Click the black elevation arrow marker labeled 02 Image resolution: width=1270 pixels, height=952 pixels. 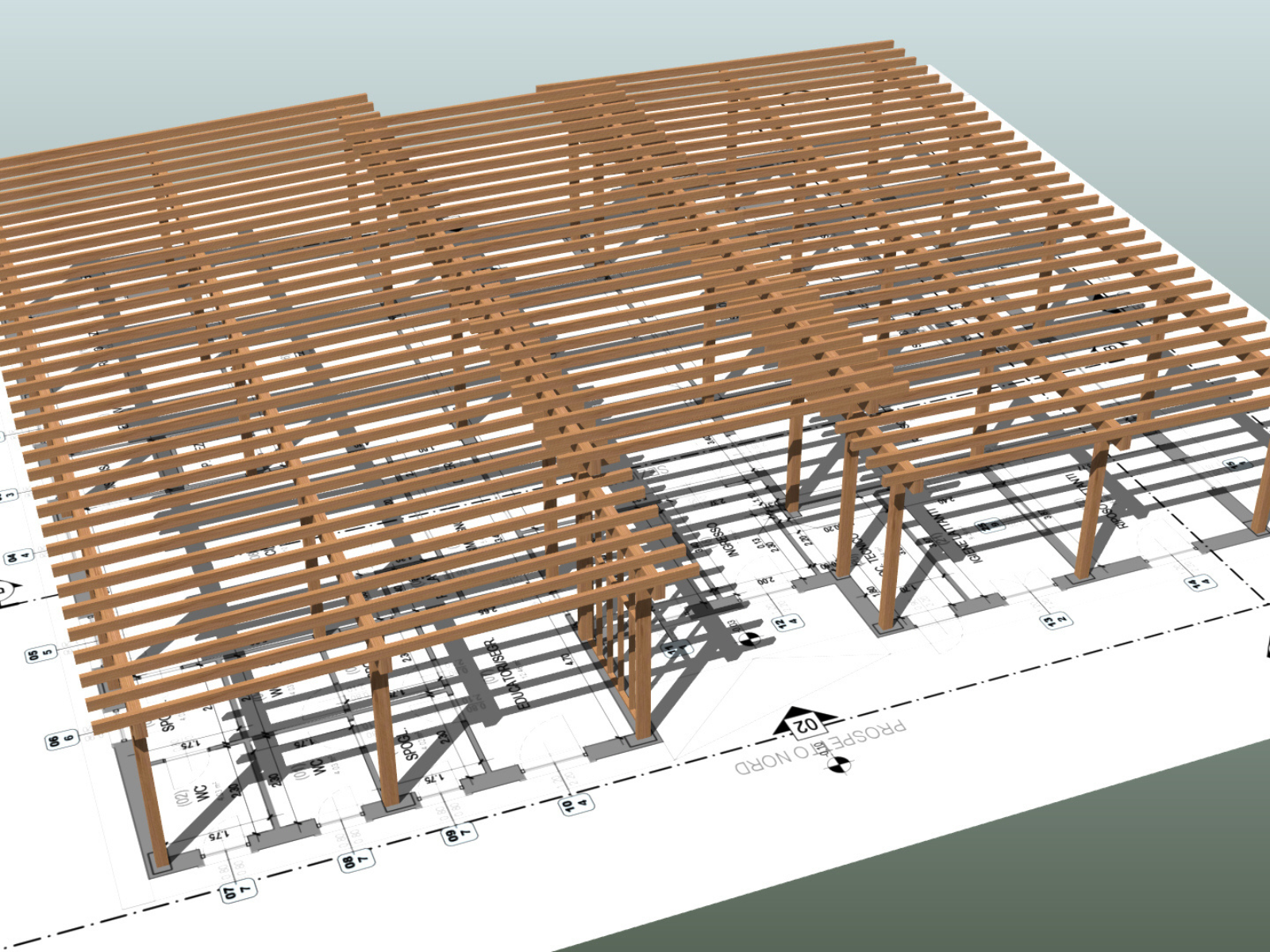pos(806,721)
